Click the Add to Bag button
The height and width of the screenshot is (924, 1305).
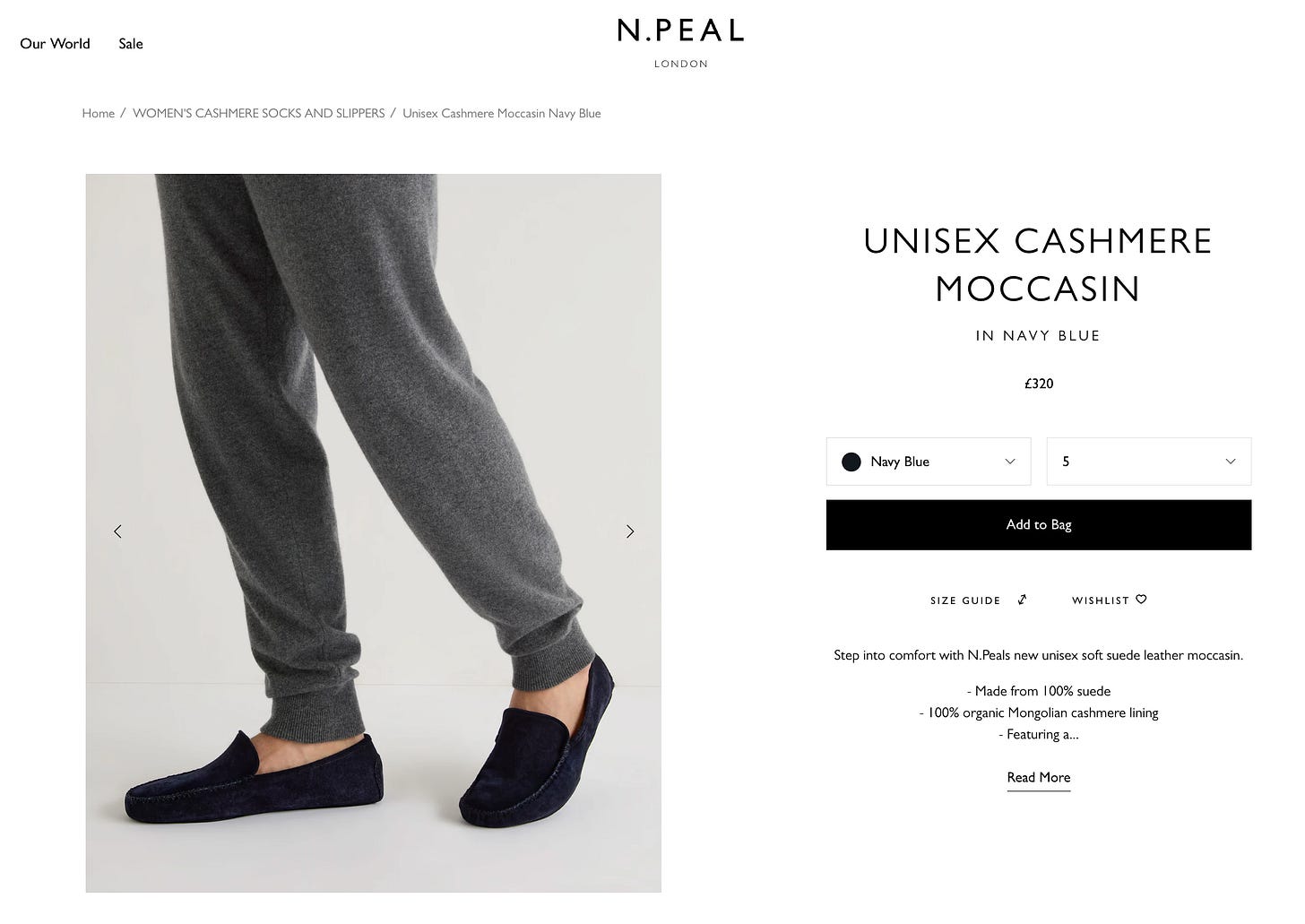1038,524
